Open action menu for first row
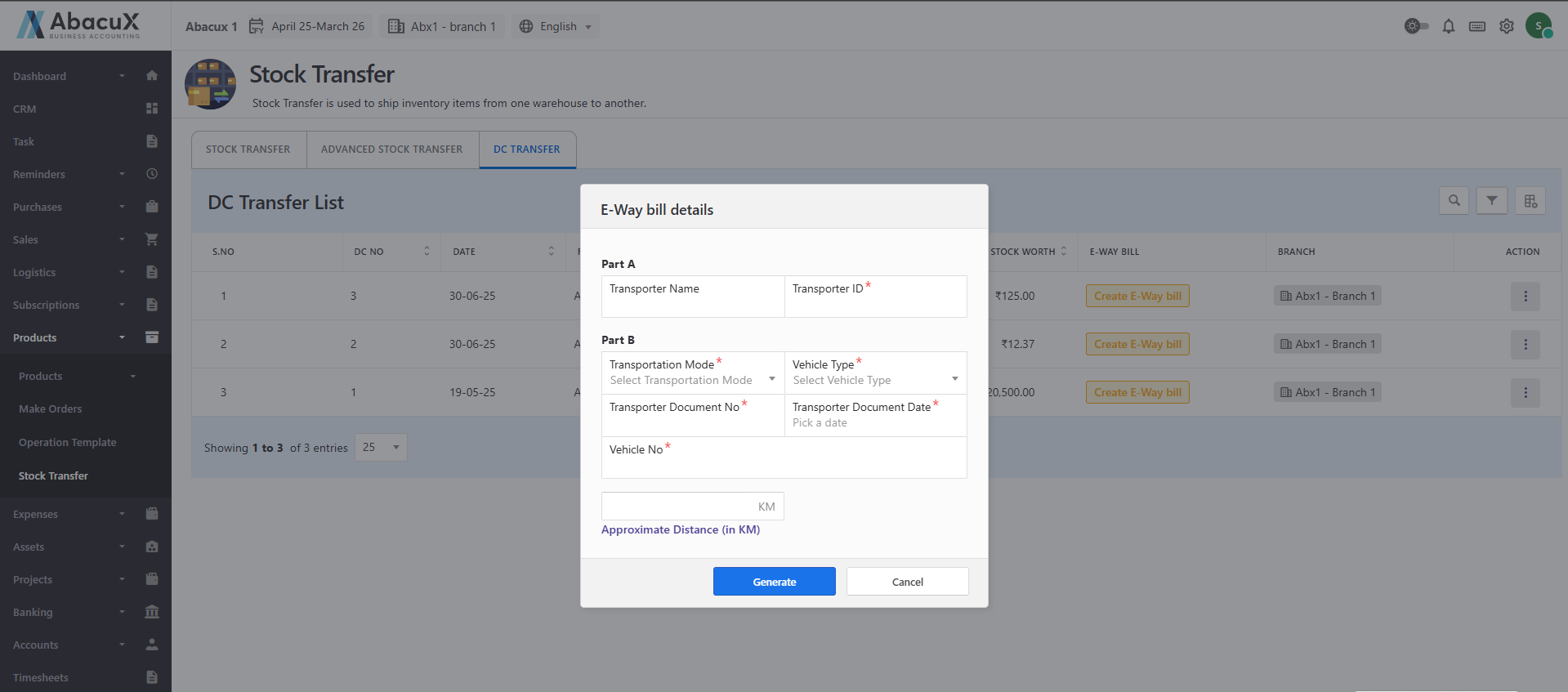 (x=1525, y=297)
